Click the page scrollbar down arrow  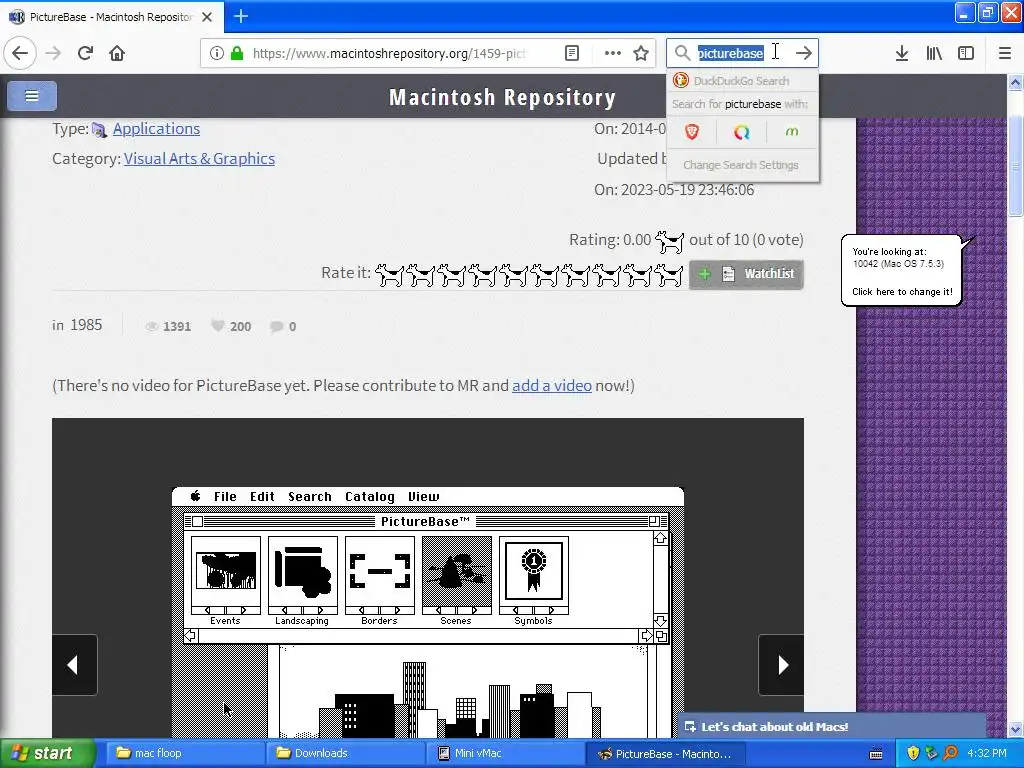coord(1016,729)
